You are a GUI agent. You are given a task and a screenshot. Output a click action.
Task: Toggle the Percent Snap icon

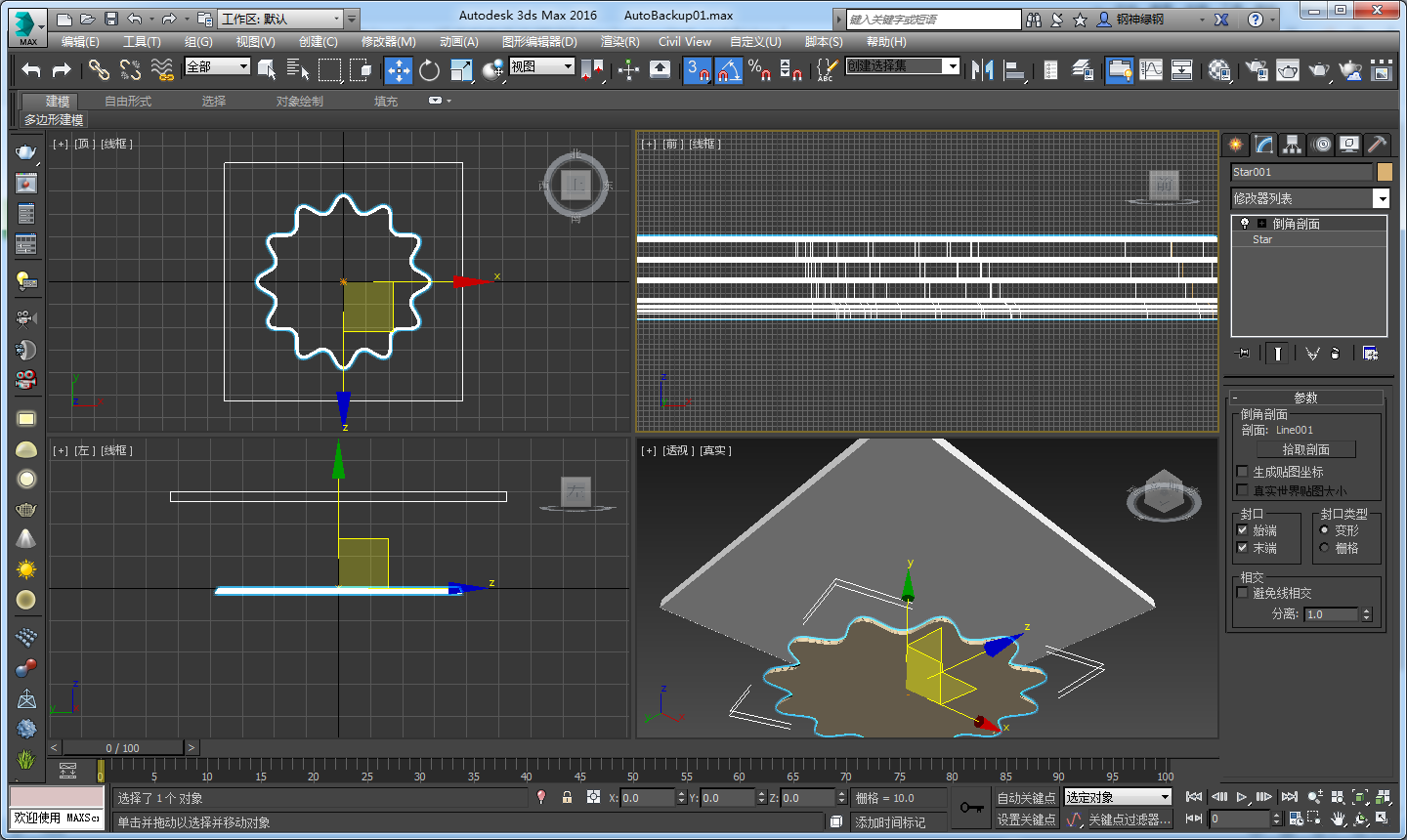pos(759,69)
